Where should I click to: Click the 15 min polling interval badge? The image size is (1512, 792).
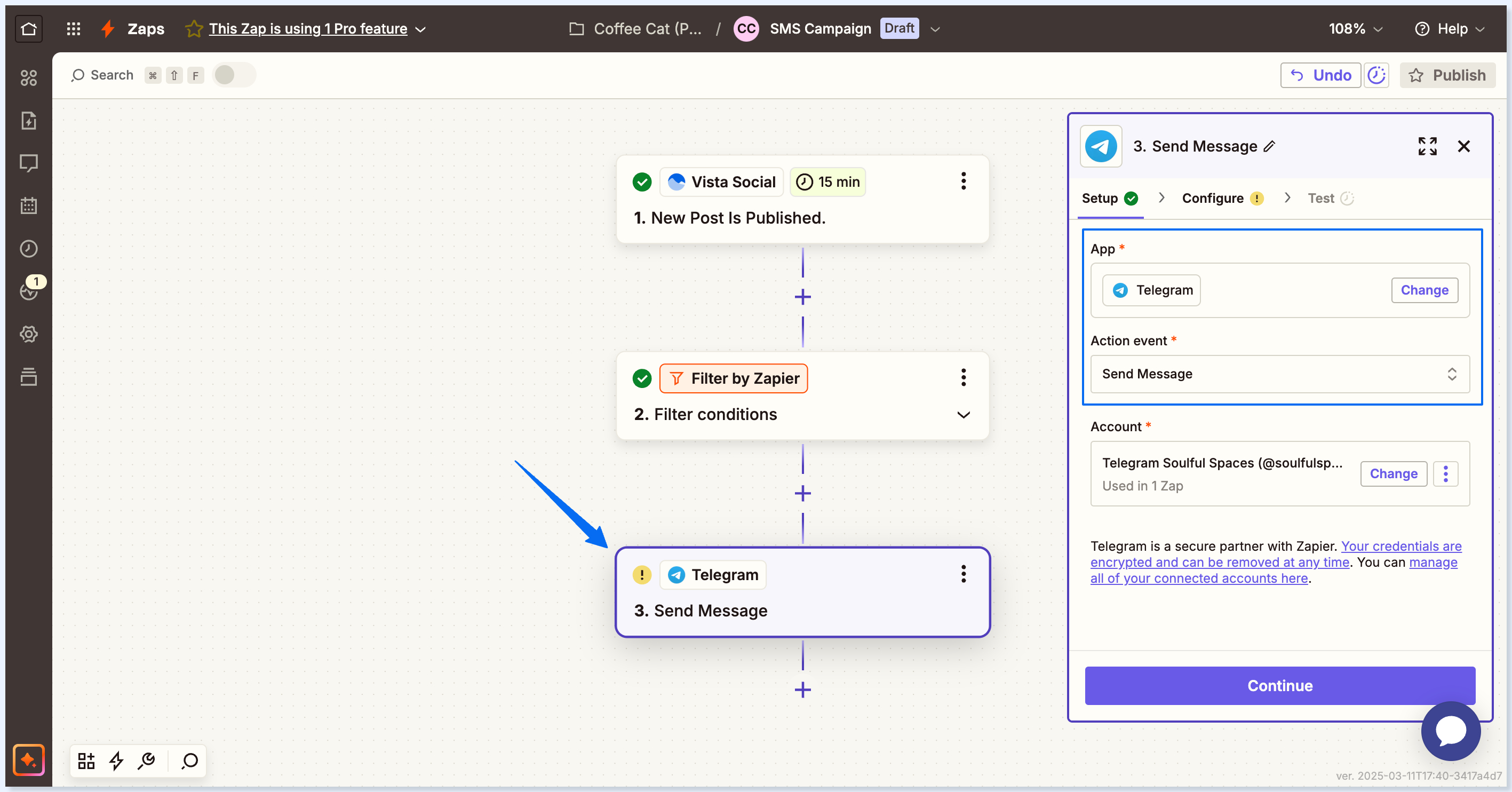click(827, 182)
